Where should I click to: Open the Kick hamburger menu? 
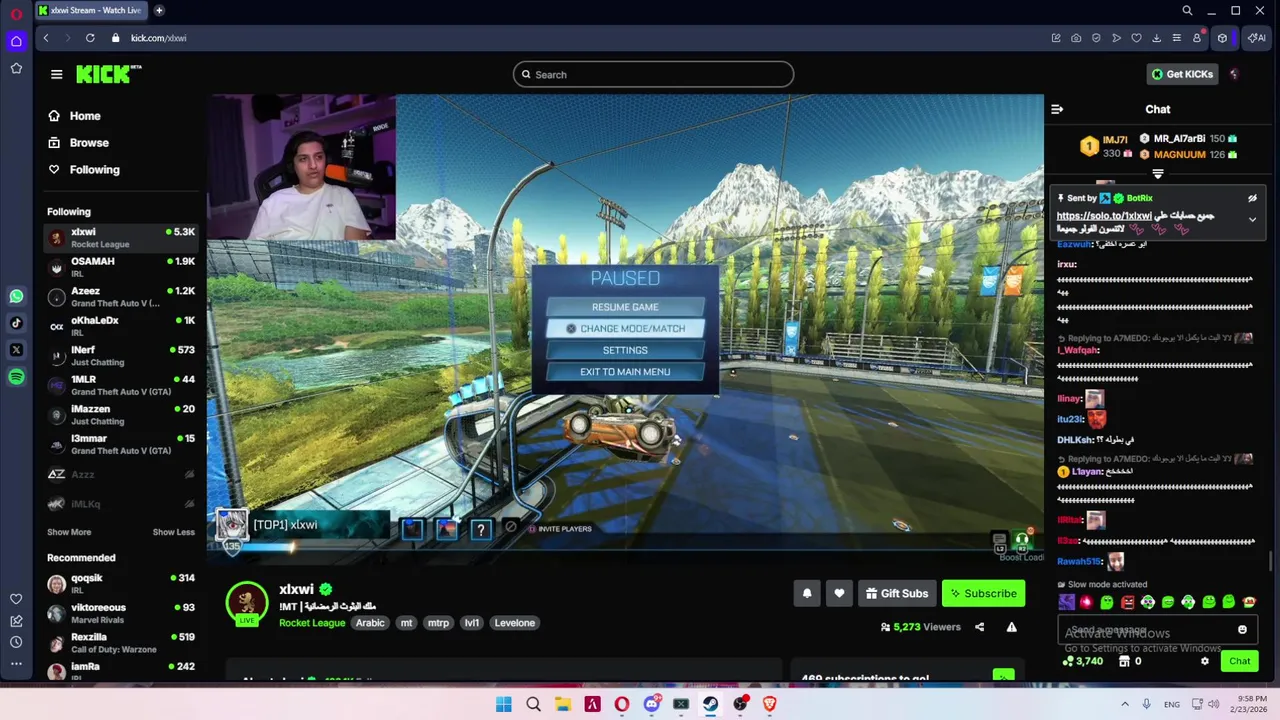[x=57, y=74]
